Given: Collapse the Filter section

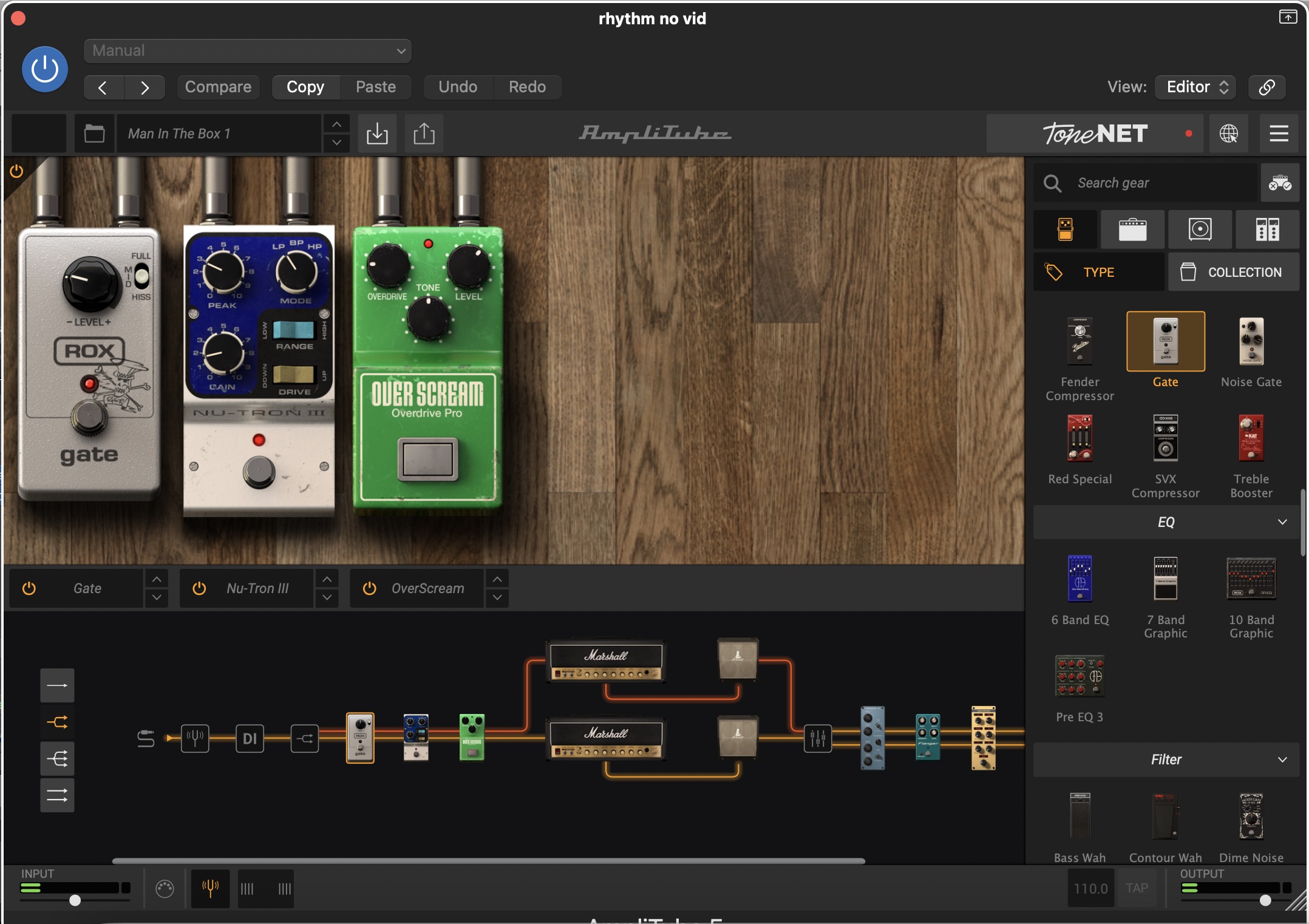Looking at the screenshot, I should (1166, 759).
